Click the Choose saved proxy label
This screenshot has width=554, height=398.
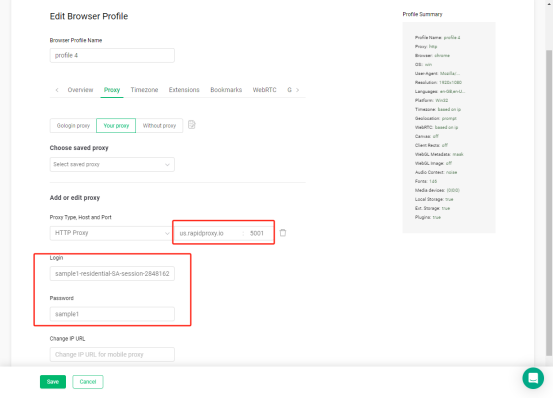[x=79, y=148]
